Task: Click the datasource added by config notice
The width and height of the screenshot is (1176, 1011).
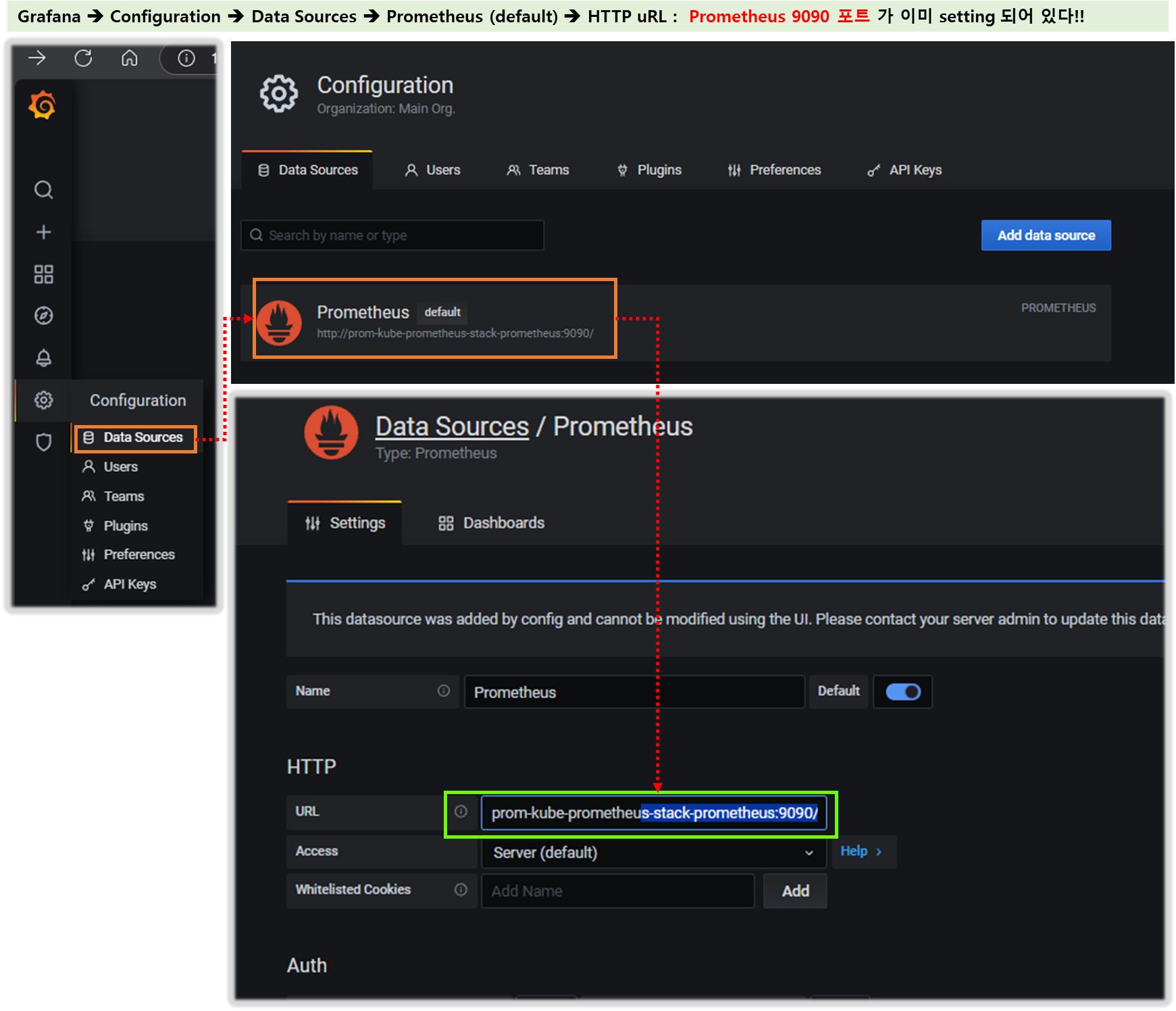Action: point(725,619)
